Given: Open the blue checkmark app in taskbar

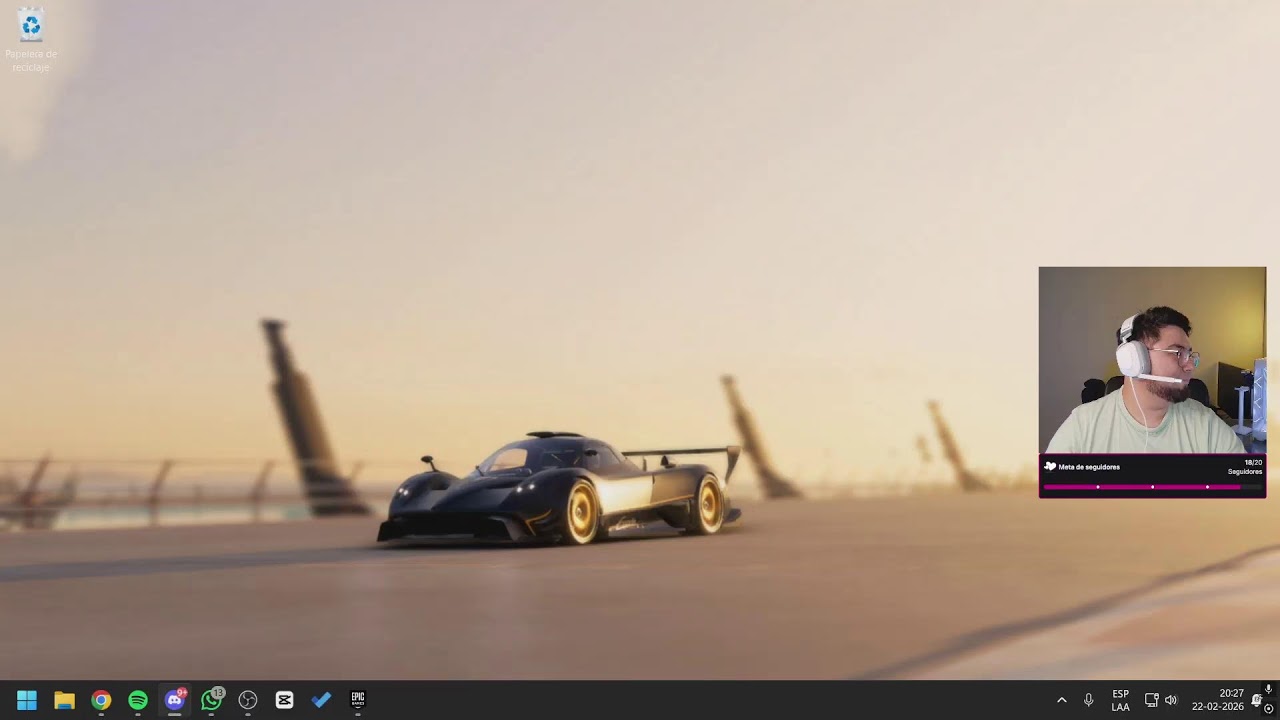Looking at the screenshot, I should pyautogui.click(x=321, y=700).
